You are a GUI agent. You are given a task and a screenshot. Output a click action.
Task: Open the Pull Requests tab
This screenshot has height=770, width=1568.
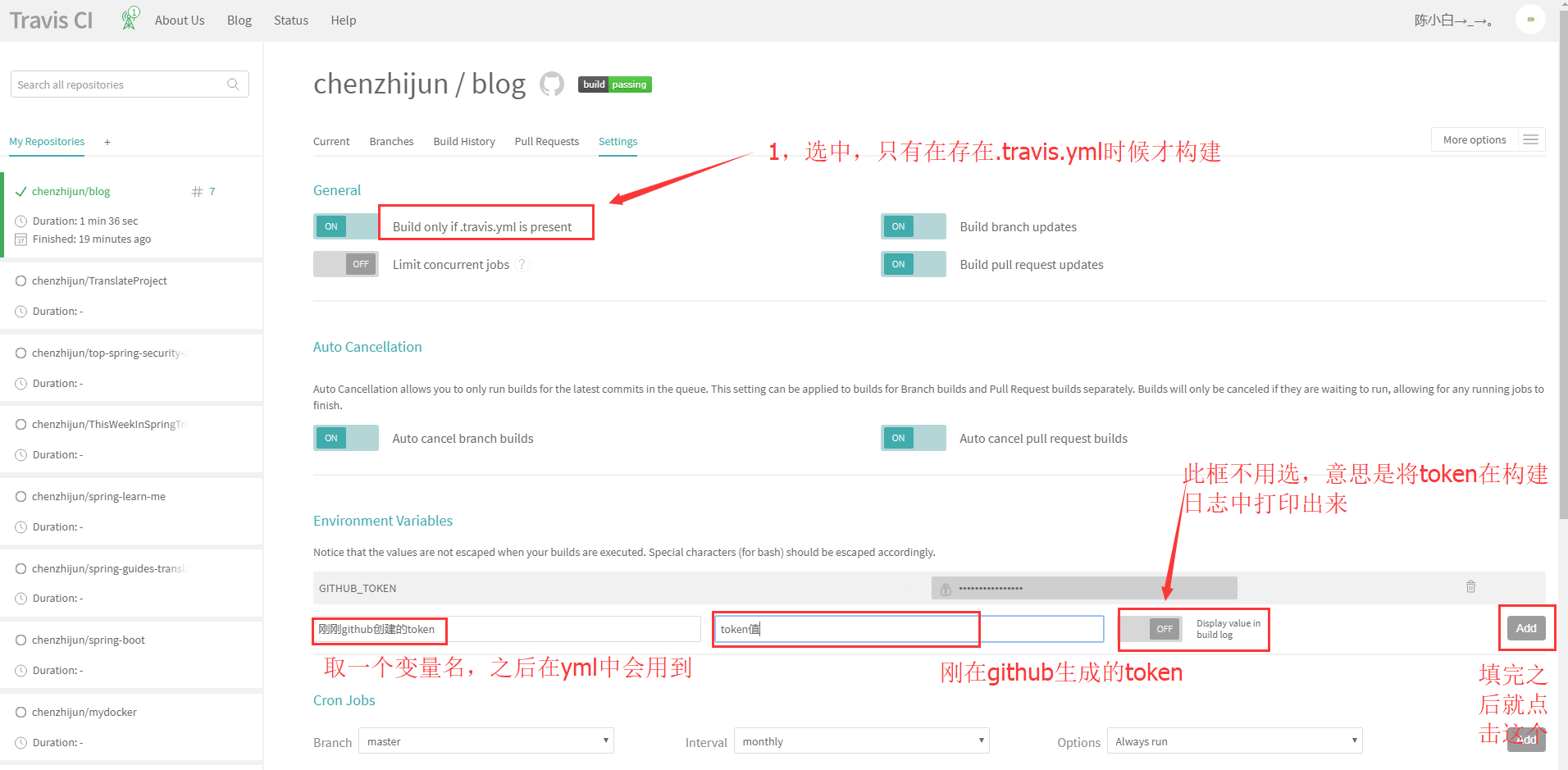point(546,142)
